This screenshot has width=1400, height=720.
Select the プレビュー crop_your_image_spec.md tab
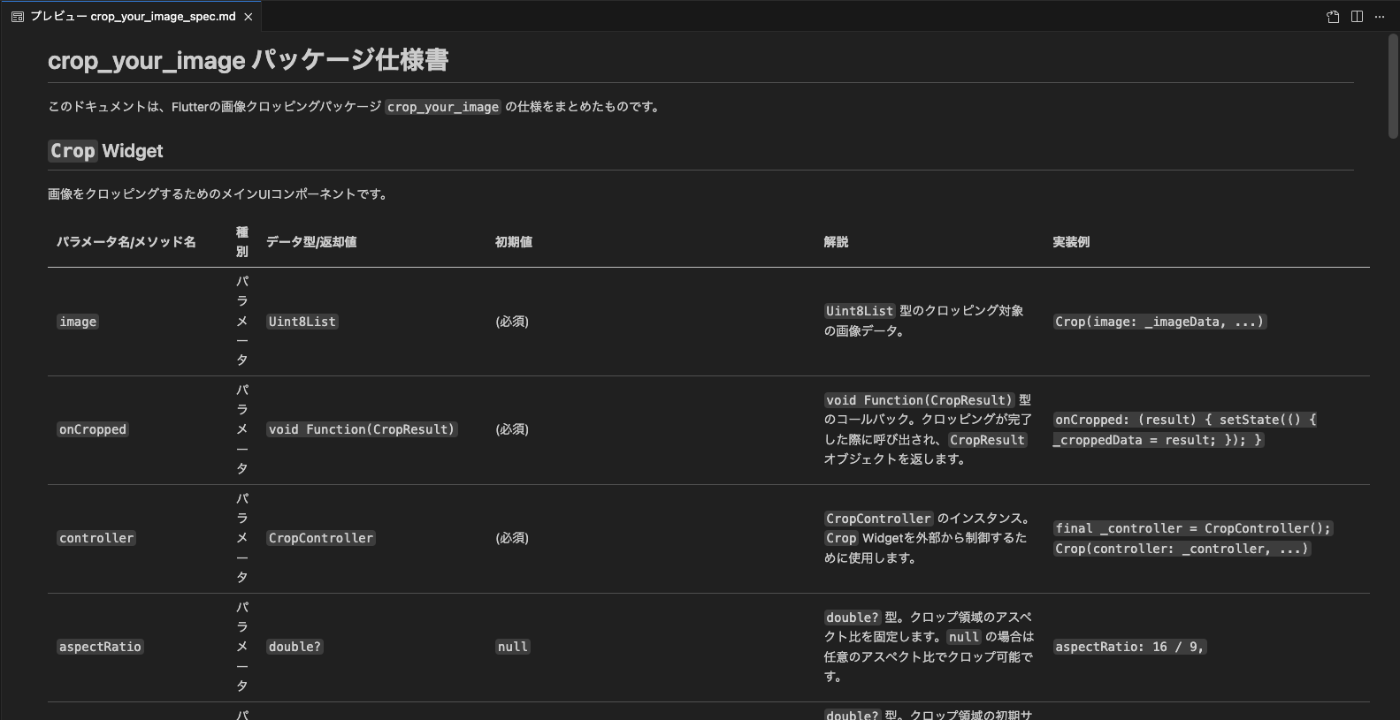point(132,16)
